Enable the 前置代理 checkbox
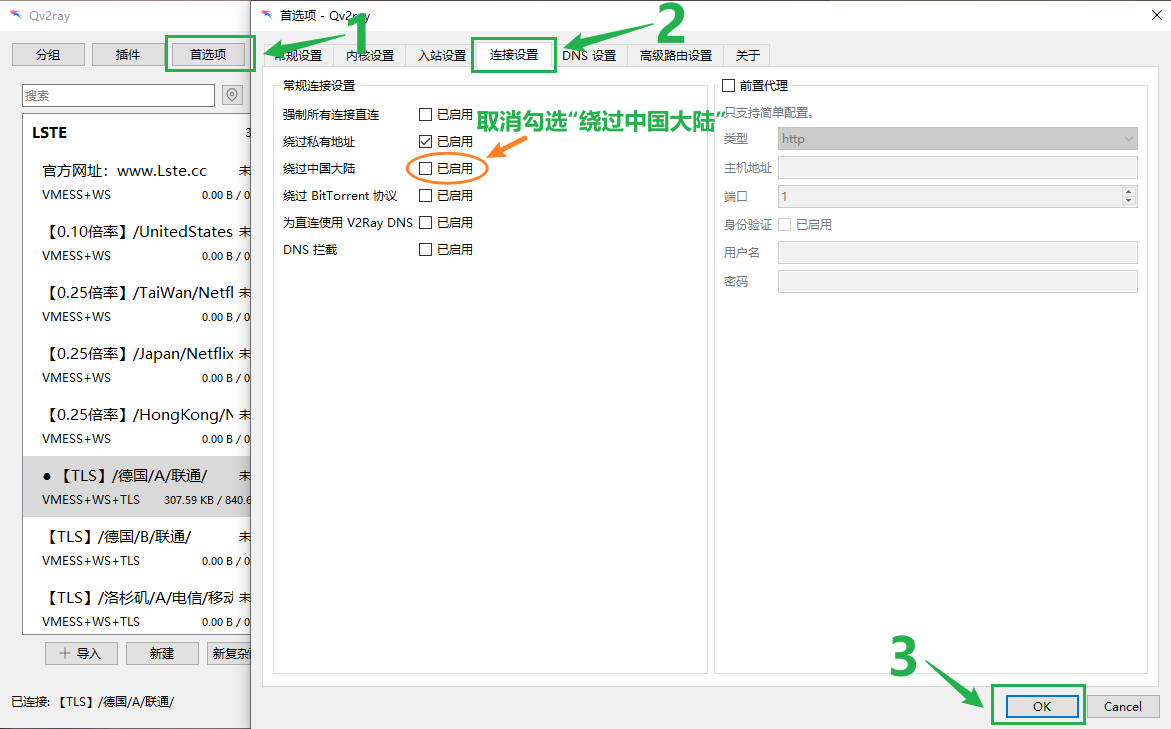1171x729 pixels. point(728,86)
